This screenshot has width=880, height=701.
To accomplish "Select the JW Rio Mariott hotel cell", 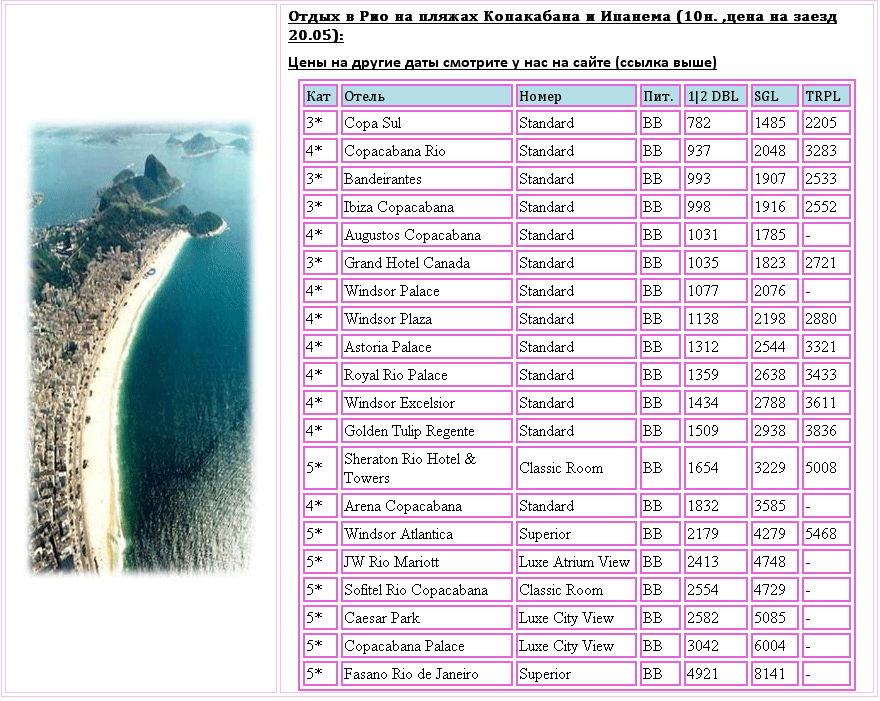I will [x=427, y=562].
